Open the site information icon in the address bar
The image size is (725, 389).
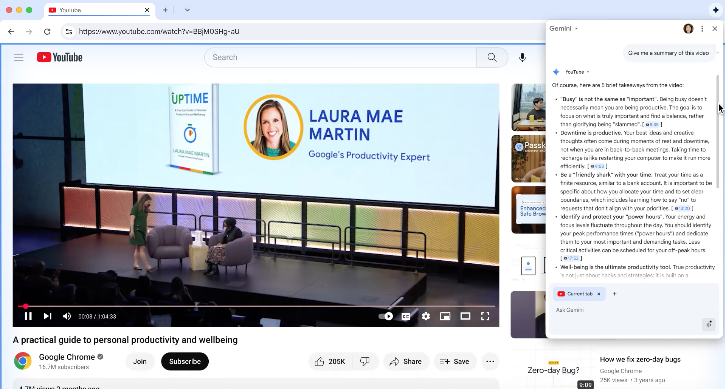[69, 31]
